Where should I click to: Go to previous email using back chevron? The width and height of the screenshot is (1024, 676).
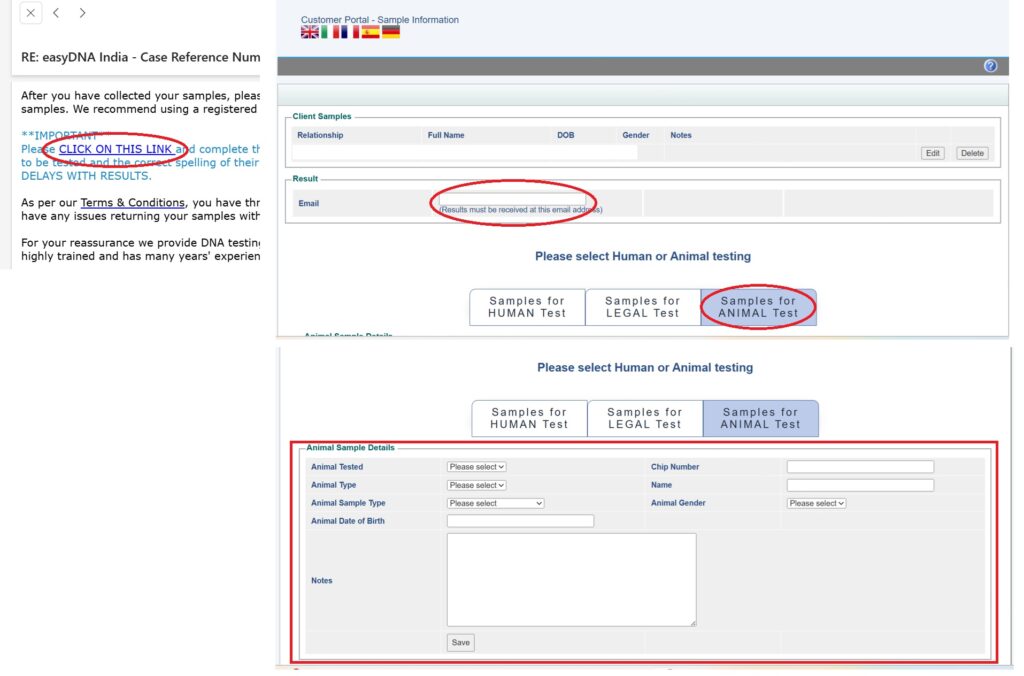point(56,13)
